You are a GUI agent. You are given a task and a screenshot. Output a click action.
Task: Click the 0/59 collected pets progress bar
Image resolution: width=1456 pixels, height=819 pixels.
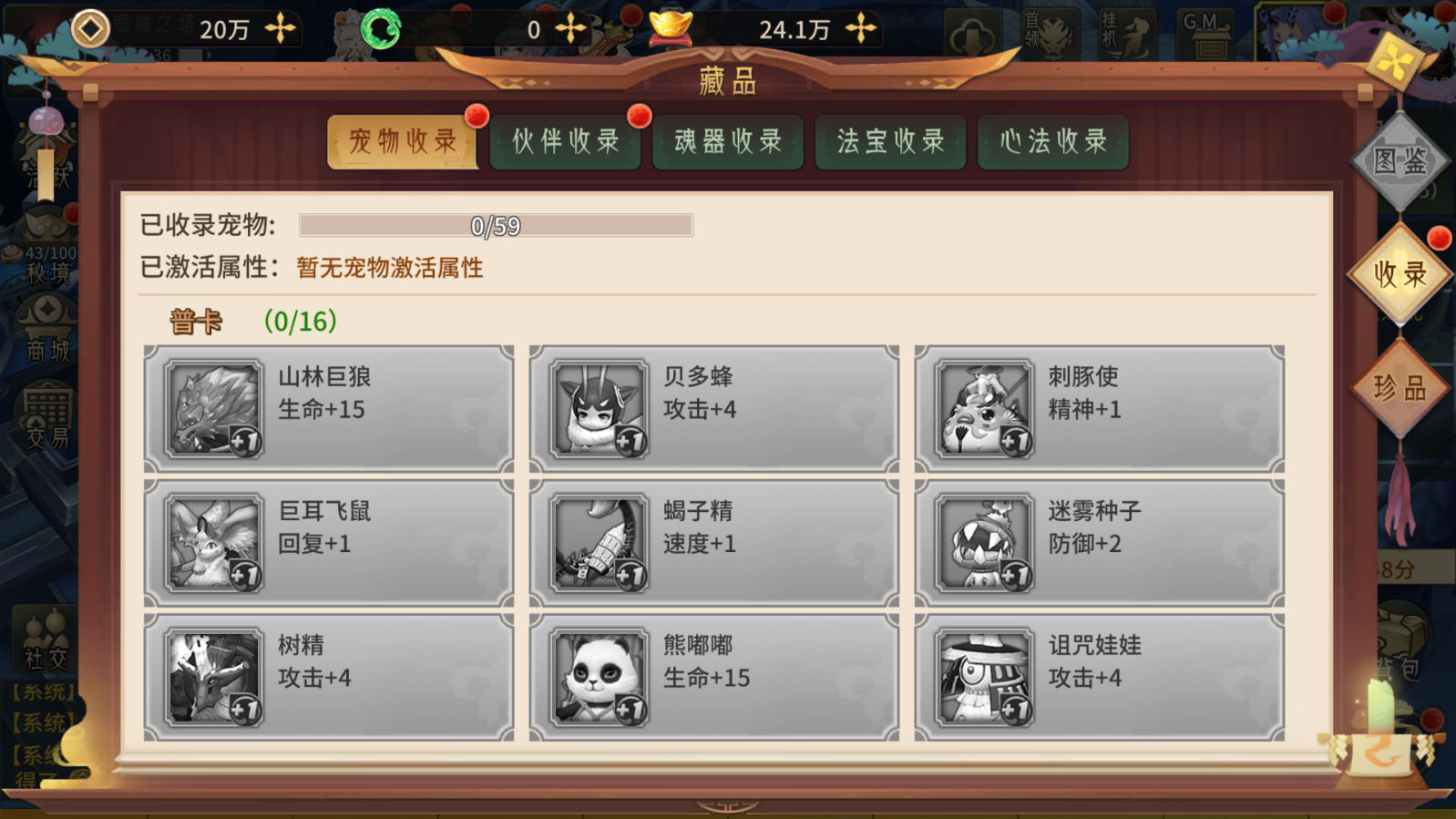point(496,225)
